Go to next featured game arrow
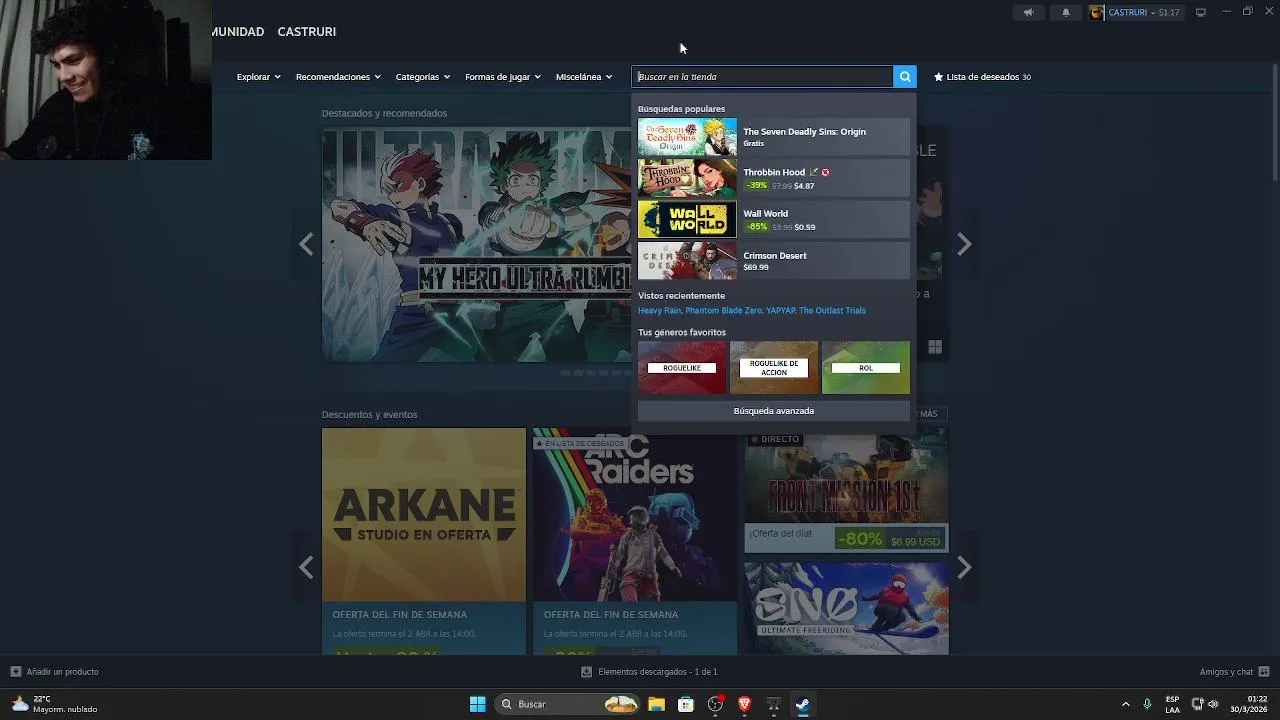 point(964,244)
